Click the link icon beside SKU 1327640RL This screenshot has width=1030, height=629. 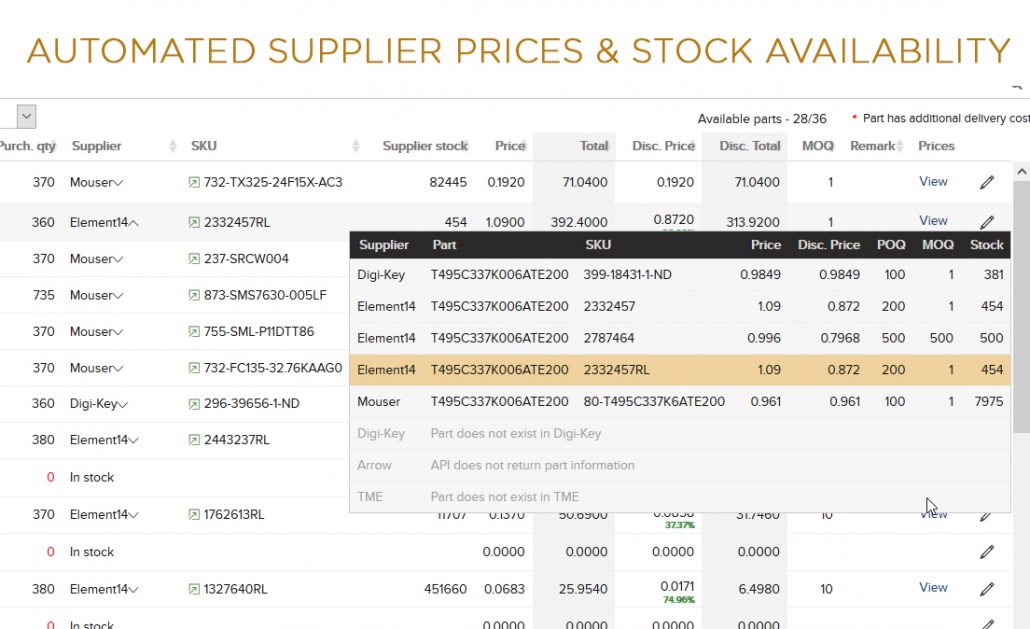point(193,589)
